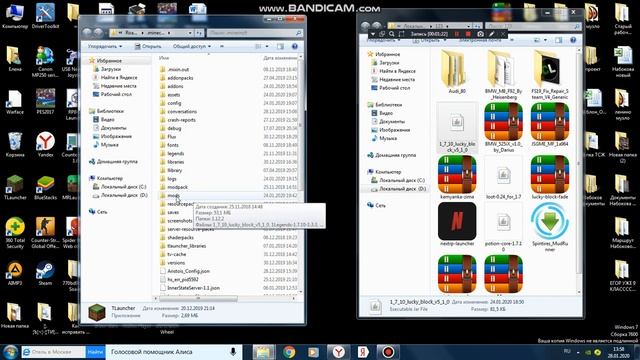Open the Steam desktop icon
The width and height of the screenshot is (640, 360).
[45, 273]
